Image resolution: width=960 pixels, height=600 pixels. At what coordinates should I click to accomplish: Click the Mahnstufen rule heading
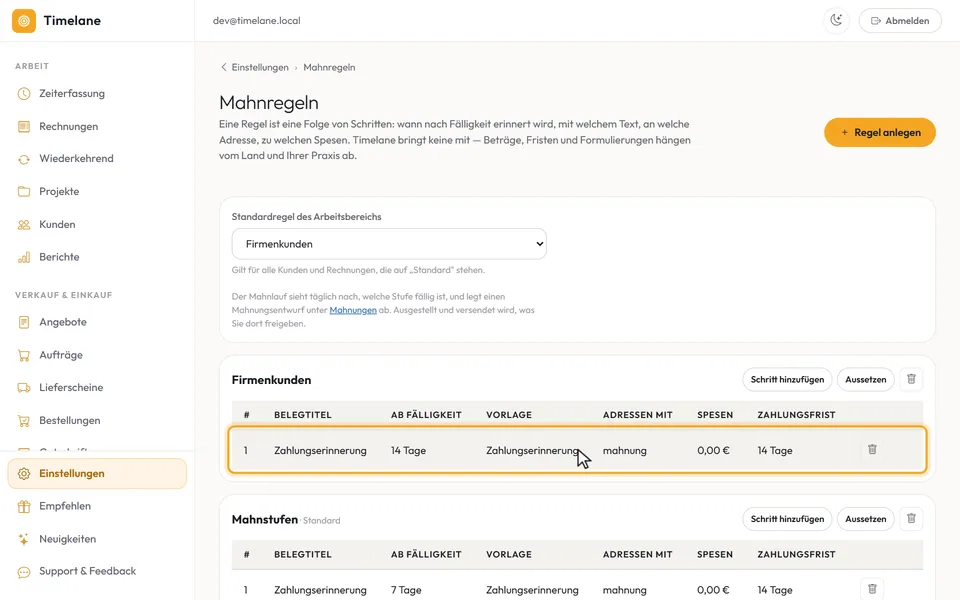click(x=264, y=519)
